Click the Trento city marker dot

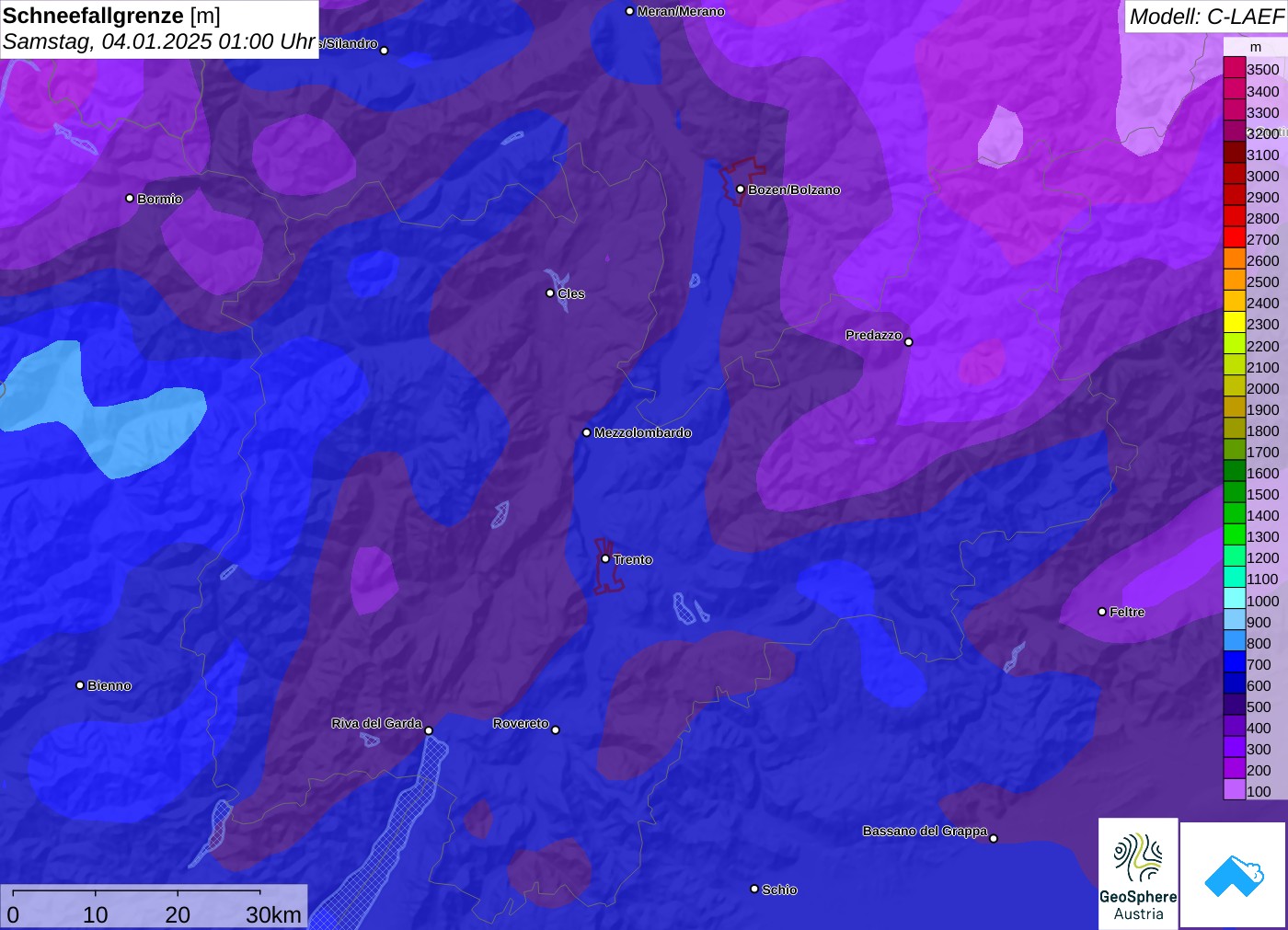(x=605, y=558)
